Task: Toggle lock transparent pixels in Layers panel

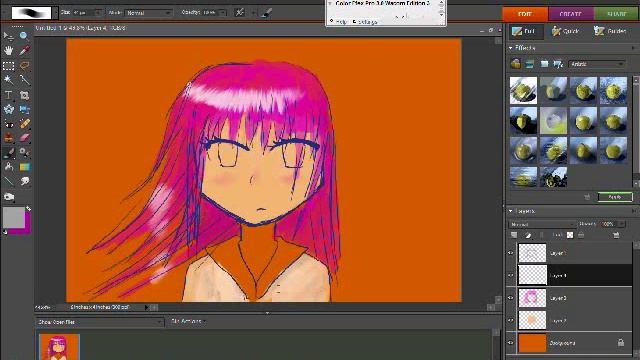Action: coord(570,235)
